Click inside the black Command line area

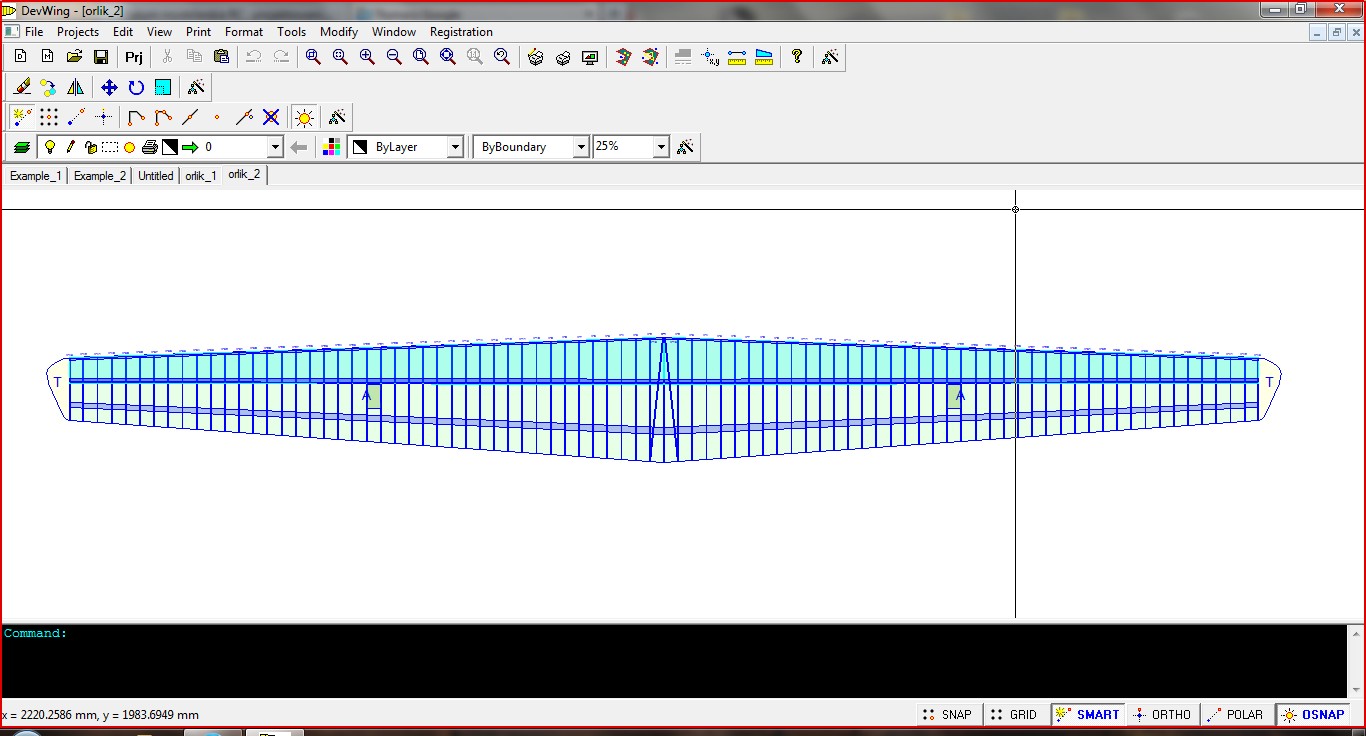[675, 661]
